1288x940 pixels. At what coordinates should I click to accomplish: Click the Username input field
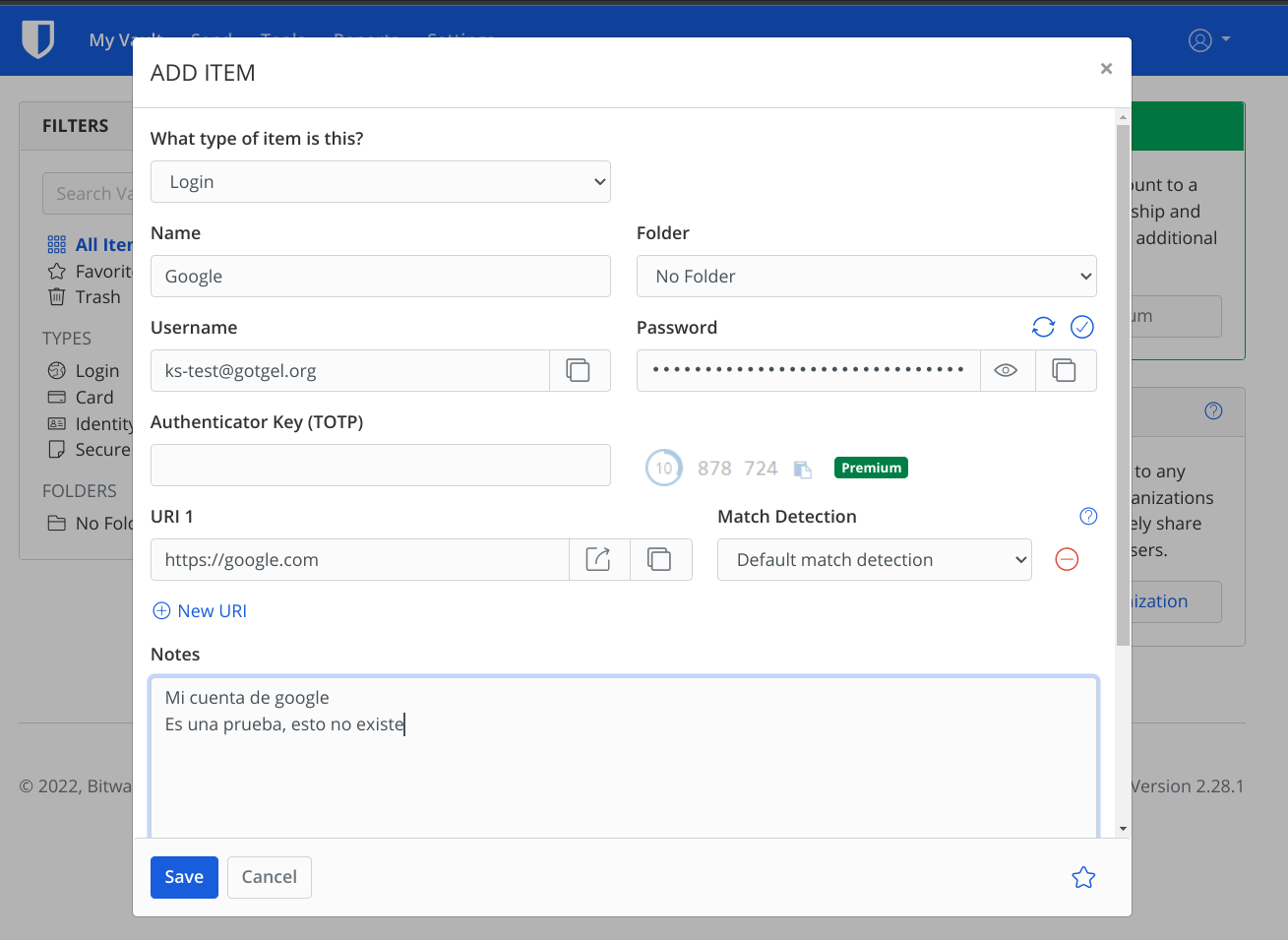point(350,371)
